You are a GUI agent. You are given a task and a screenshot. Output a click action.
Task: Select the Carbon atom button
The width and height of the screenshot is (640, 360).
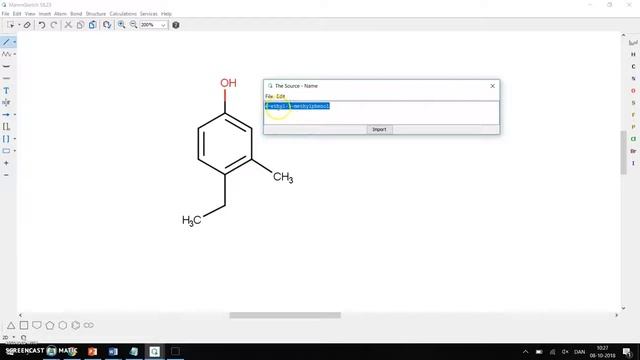tap(633, 67)
